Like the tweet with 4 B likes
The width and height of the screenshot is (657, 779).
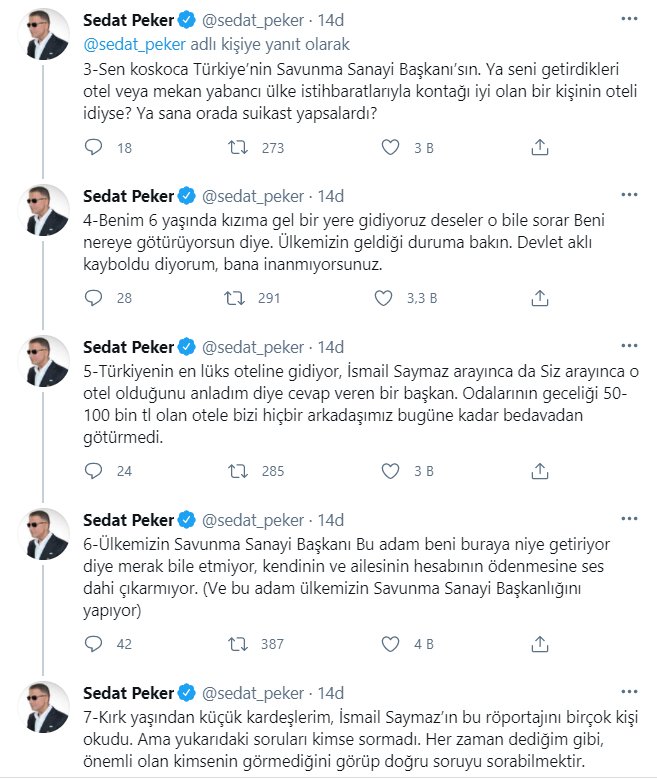(x=392, y=644)
